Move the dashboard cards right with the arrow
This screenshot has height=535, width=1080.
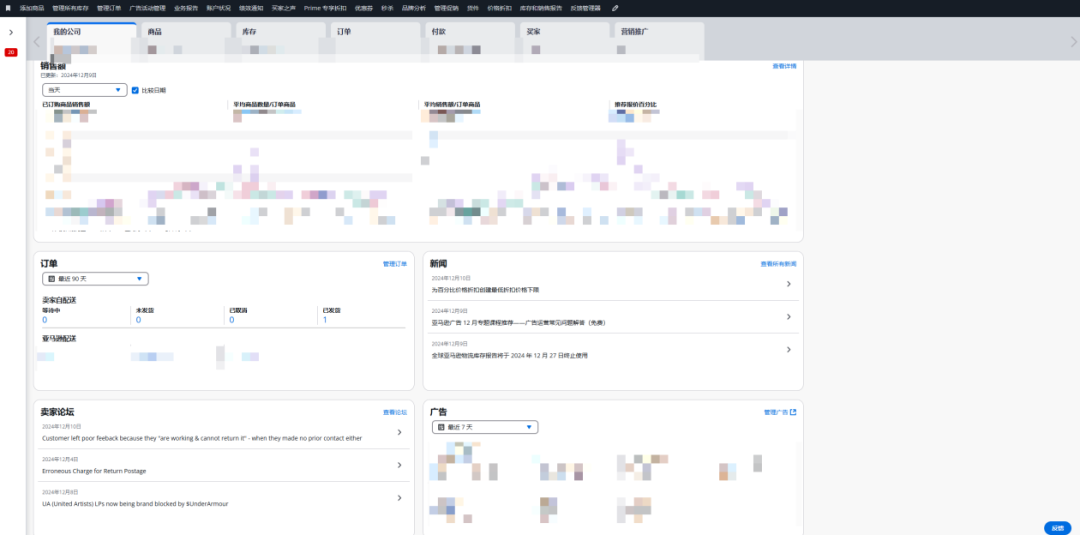coord(1073,42)
